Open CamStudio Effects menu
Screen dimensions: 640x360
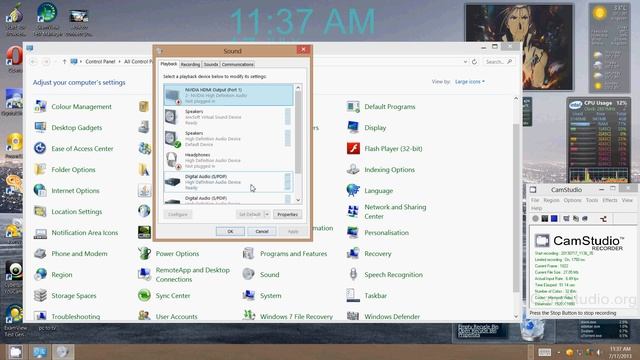coord(610,200)
